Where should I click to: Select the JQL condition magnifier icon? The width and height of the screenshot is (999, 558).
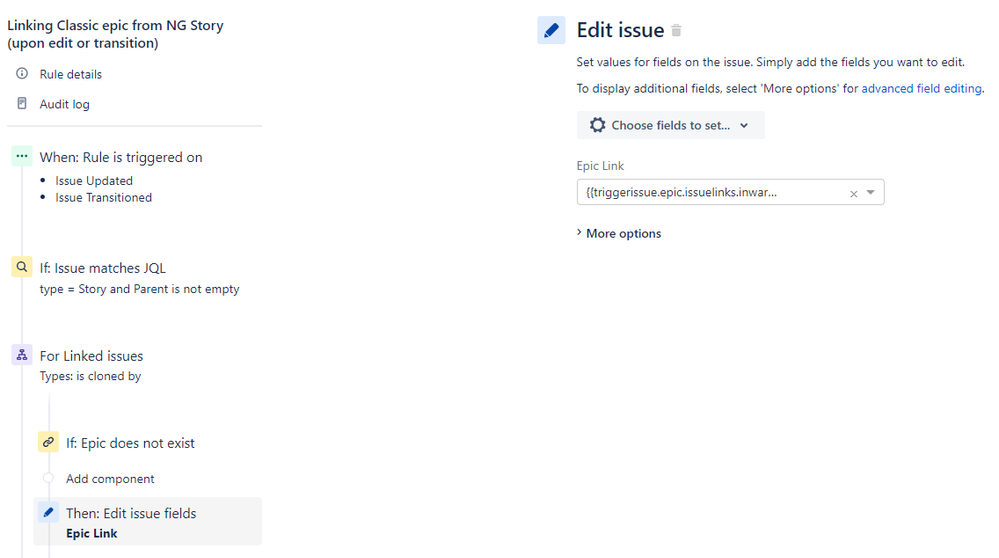[22, 267]
